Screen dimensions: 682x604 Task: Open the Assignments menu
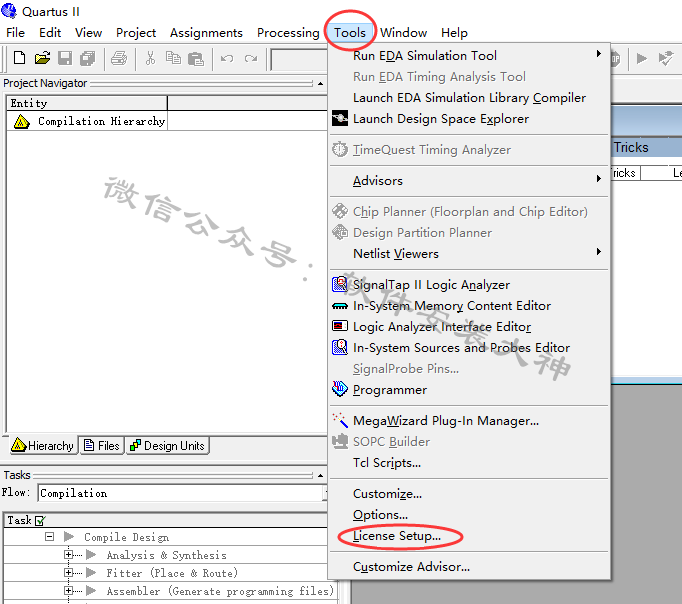(206, 33)
